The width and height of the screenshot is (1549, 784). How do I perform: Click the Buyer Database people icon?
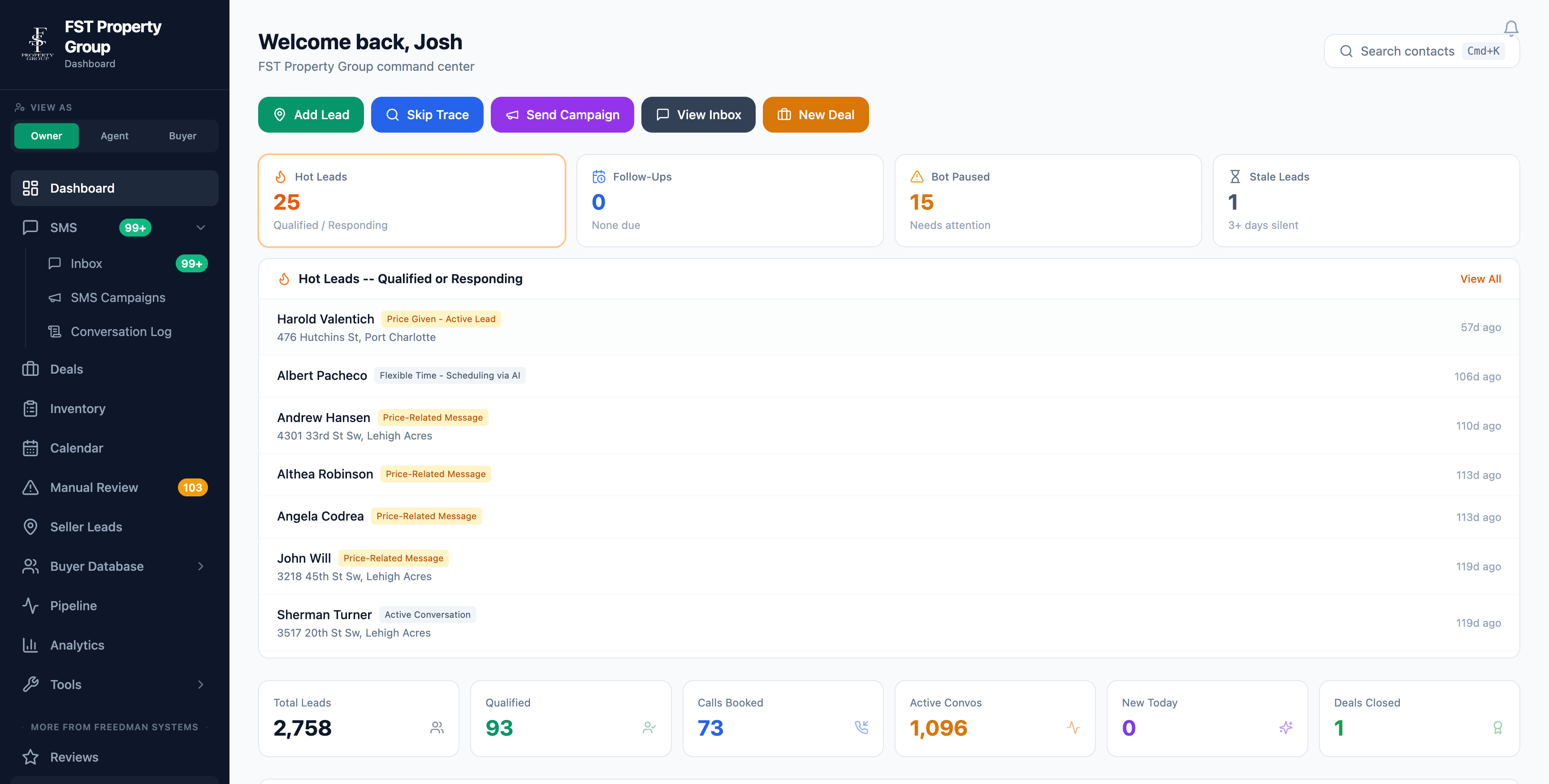[30, 566]
